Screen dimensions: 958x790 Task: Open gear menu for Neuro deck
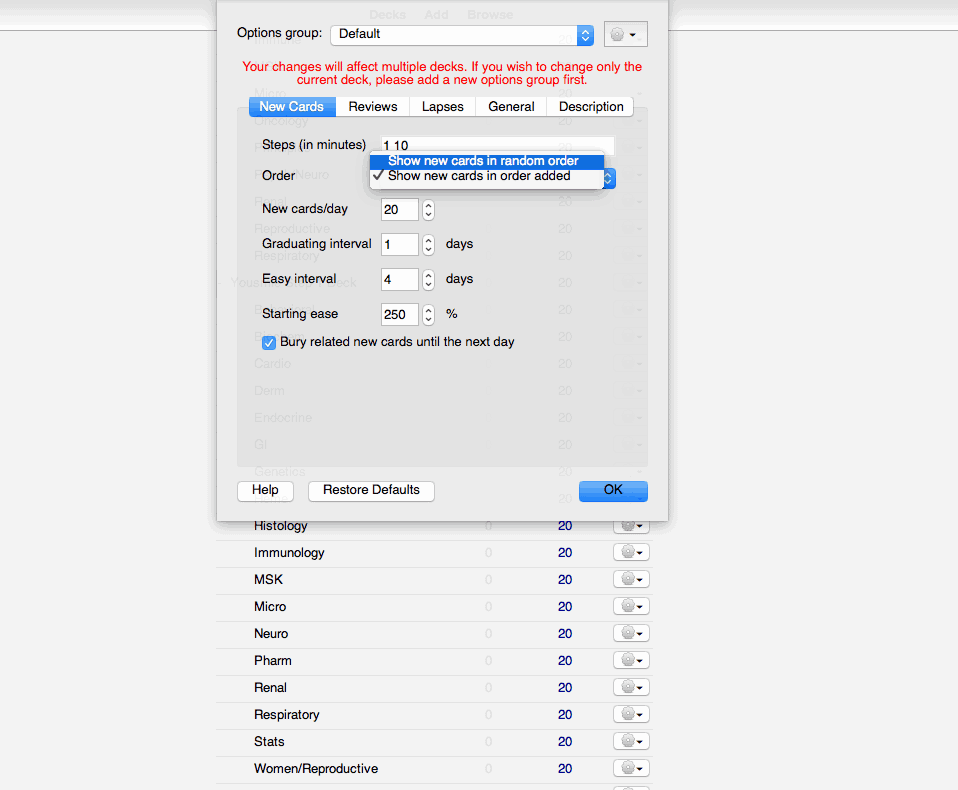click(x=631, y=633)
